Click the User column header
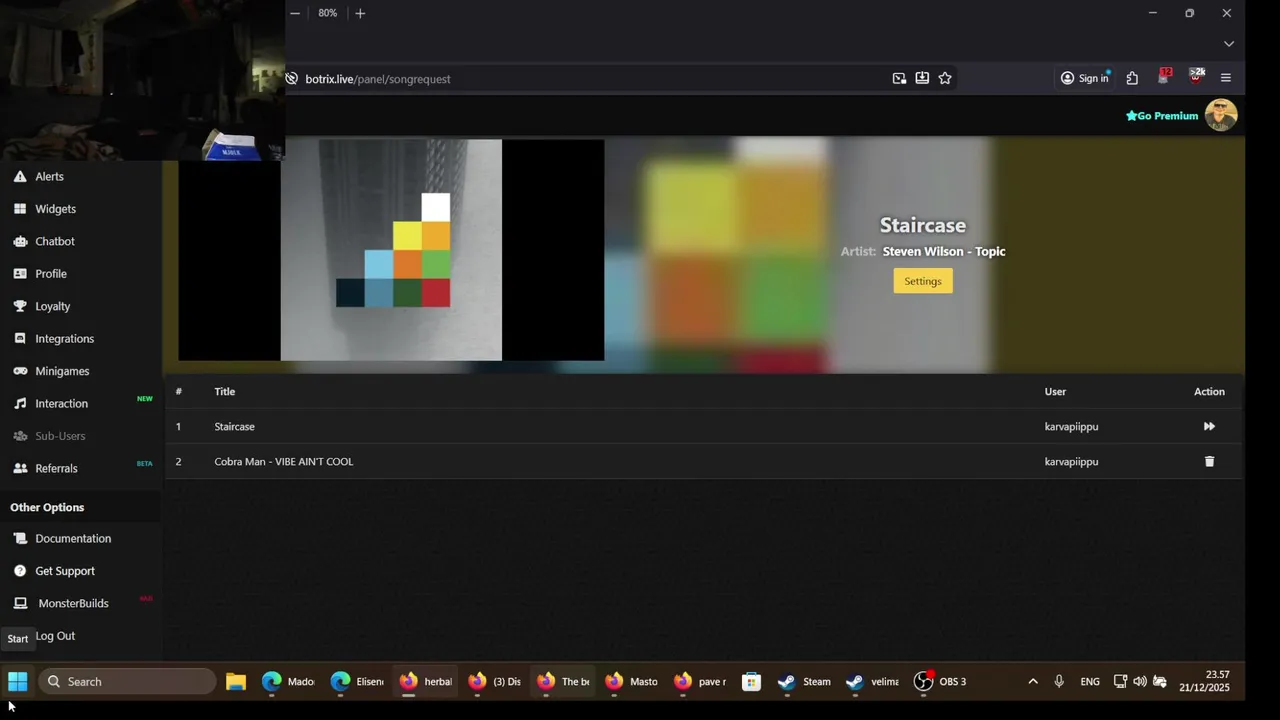 [x=1055, y=392]
